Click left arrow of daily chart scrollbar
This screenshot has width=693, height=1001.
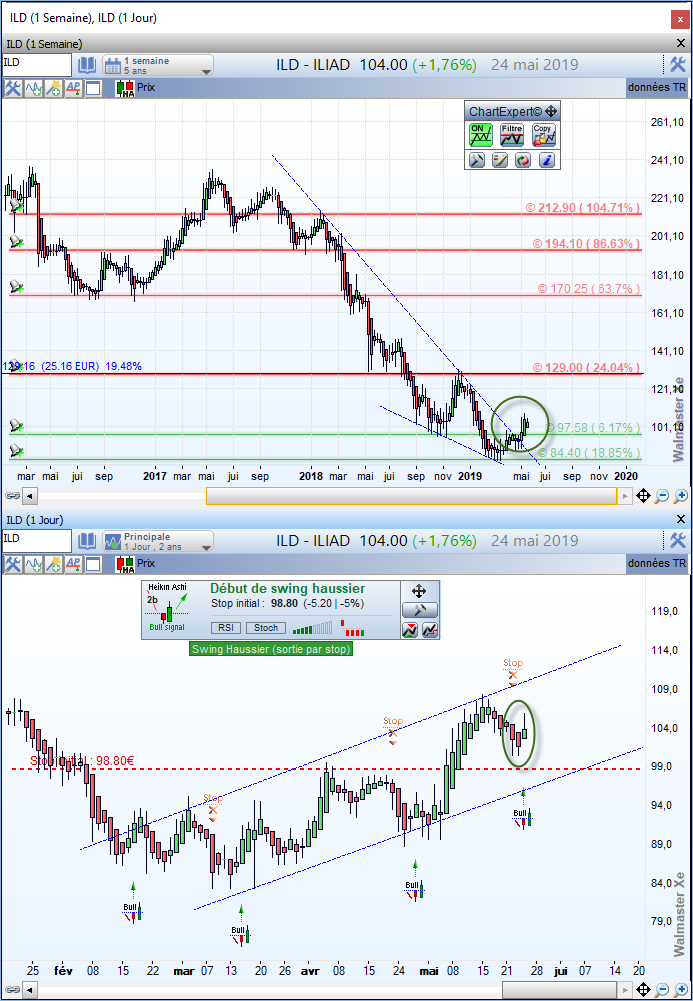click(29, 990)
